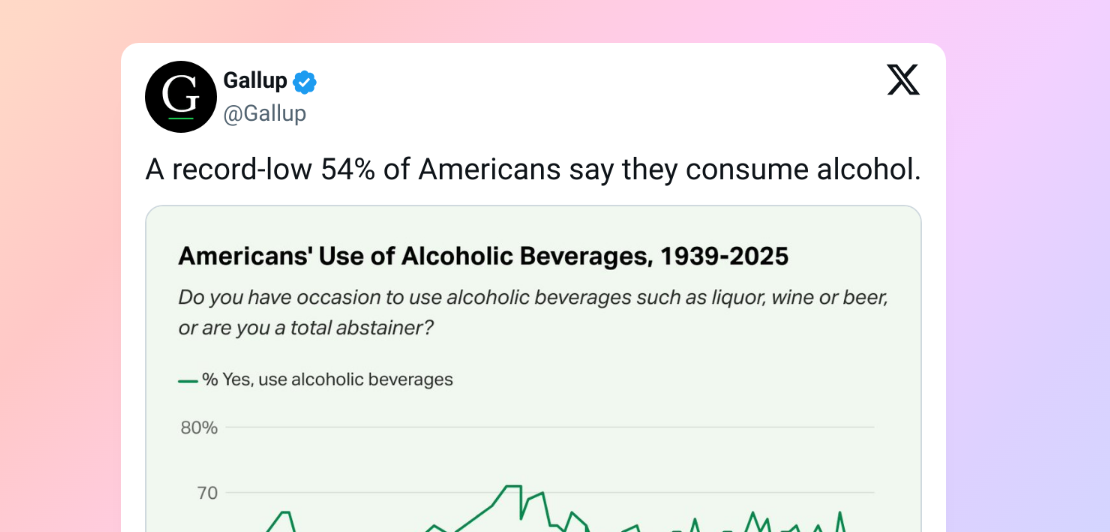The width and height of the screenshot is (1110, 532).
Task: Click the 70 axis label
Action: pyautogui.click(x=207, y=492)
